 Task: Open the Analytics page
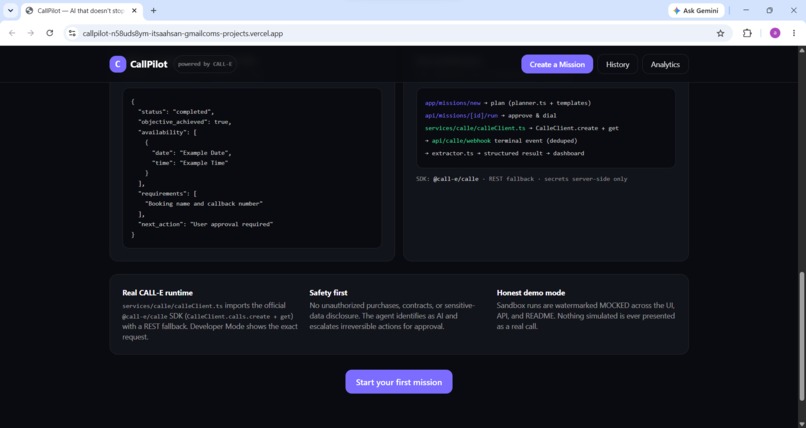coord(665,64)
